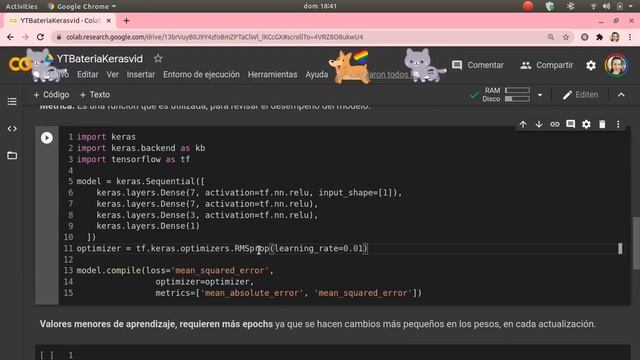Add a code cell with + Código
This screenshot has width=640, height=360.
coord(51,95)
